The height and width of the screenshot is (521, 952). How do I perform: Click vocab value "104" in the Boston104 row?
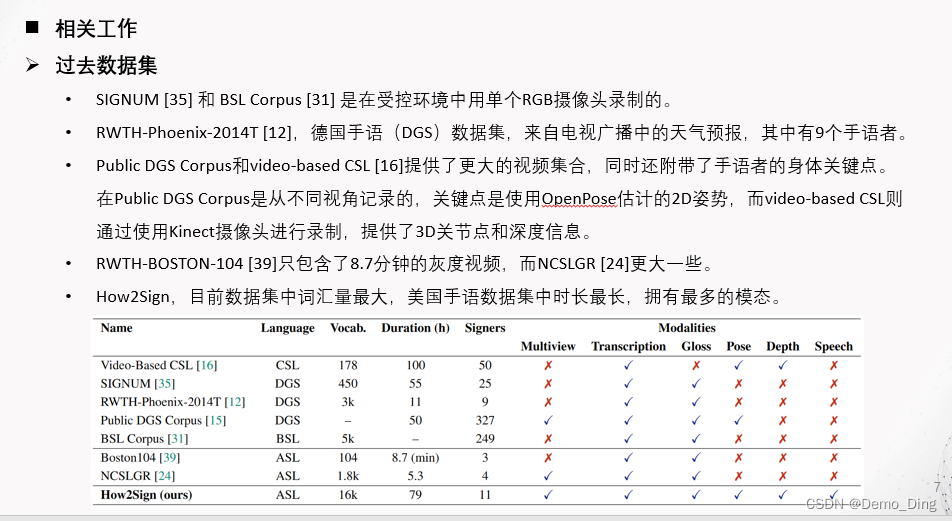pyautogui.click(x=348, y=457)
